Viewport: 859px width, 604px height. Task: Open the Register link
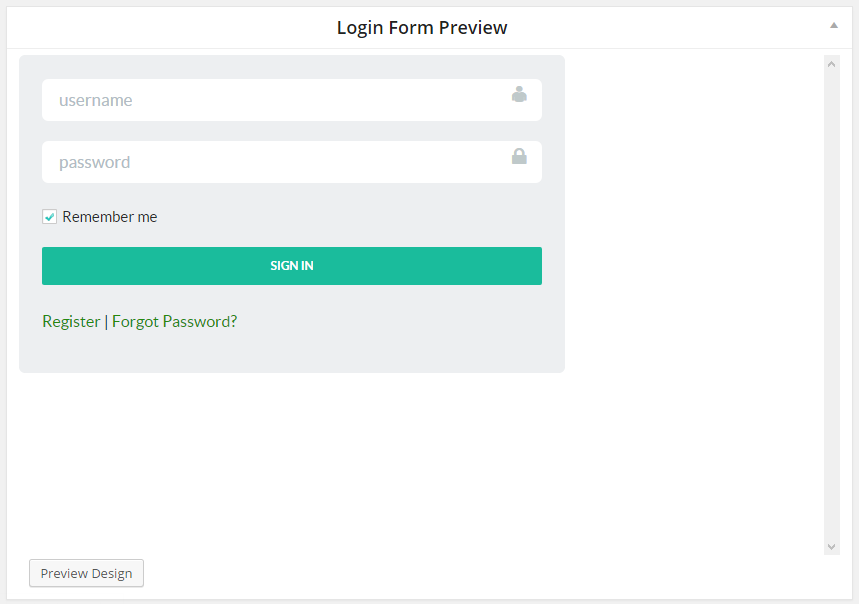[x=71, y=321]
